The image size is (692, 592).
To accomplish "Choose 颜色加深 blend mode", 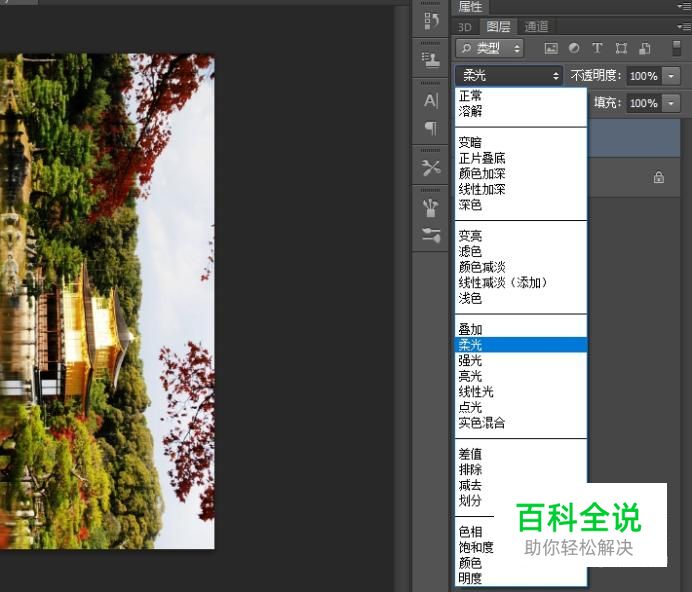I will (521, 173).
